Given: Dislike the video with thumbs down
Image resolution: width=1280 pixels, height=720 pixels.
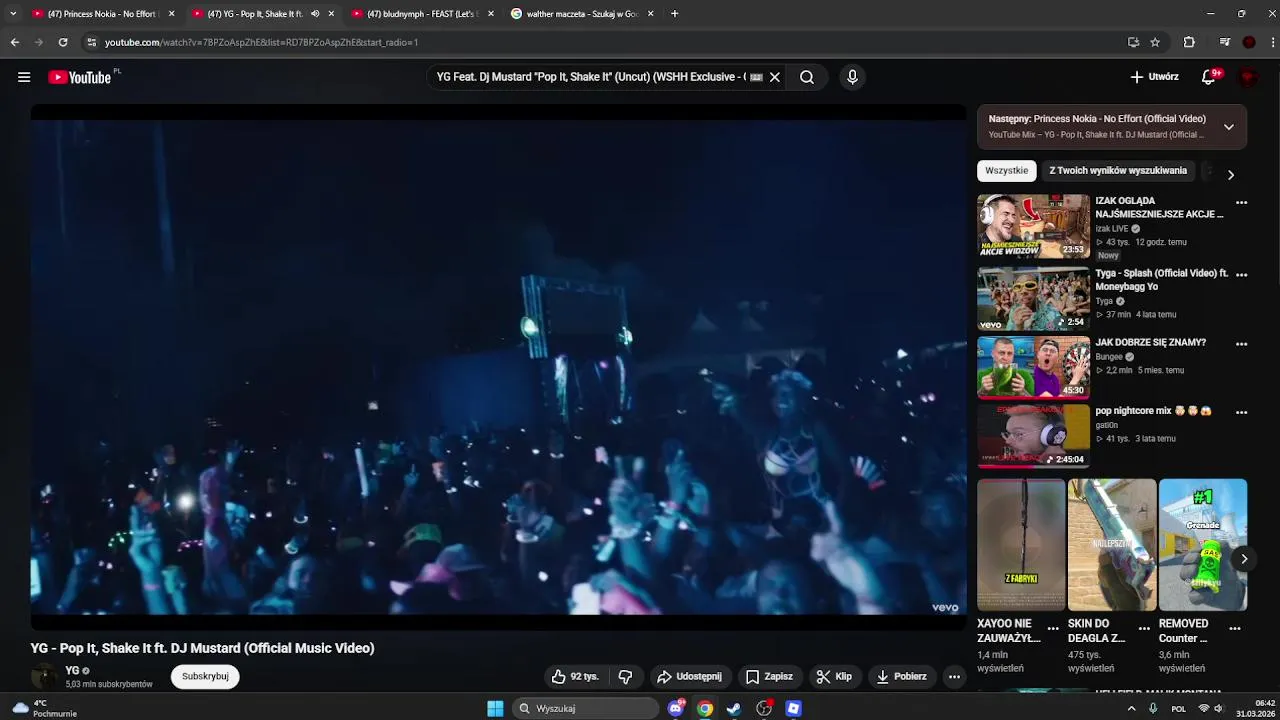Looking at the screenshot, I should (x=625, y=677).
